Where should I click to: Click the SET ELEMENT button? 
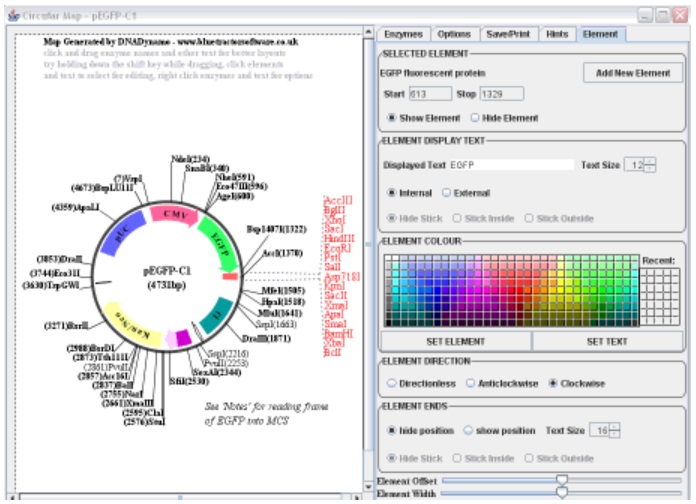(456, 341)
